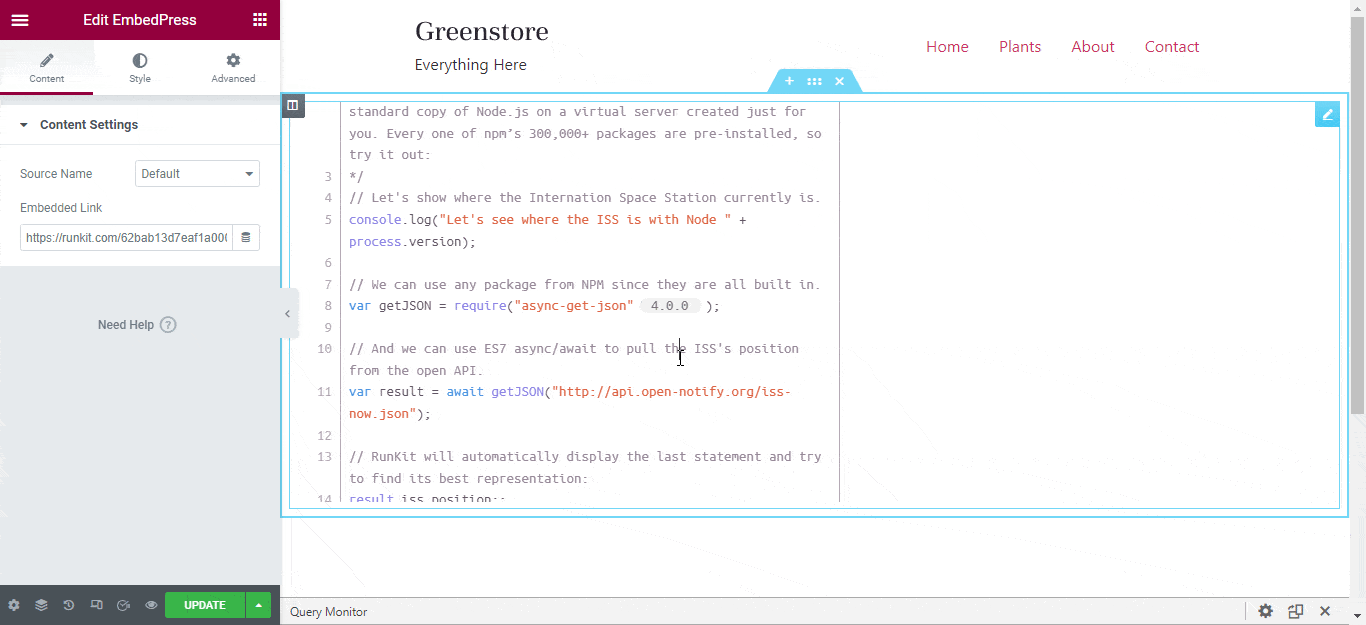Click the Embedded Link URL field
This screenshot has width=1366, height=625.
(126, 238)
